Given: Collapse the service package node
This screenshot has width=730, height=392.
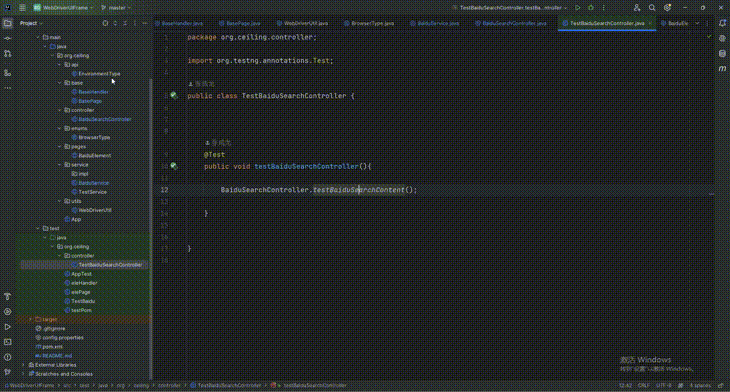Looking at the screenshot, I should (60, 165).
